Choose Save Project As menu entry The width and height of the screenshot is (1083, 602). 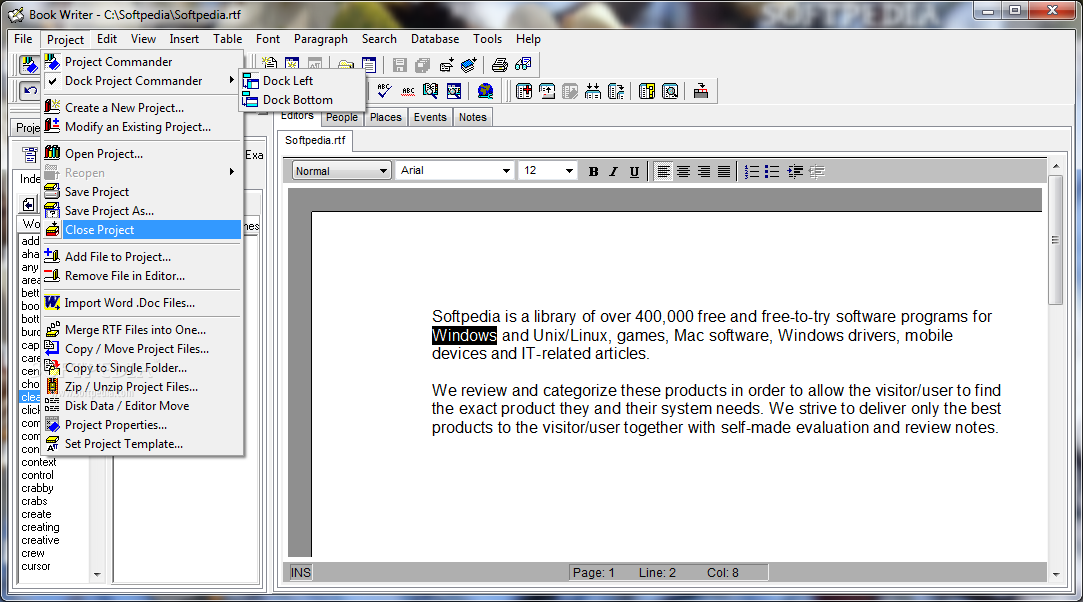click(x=142, y=211)
